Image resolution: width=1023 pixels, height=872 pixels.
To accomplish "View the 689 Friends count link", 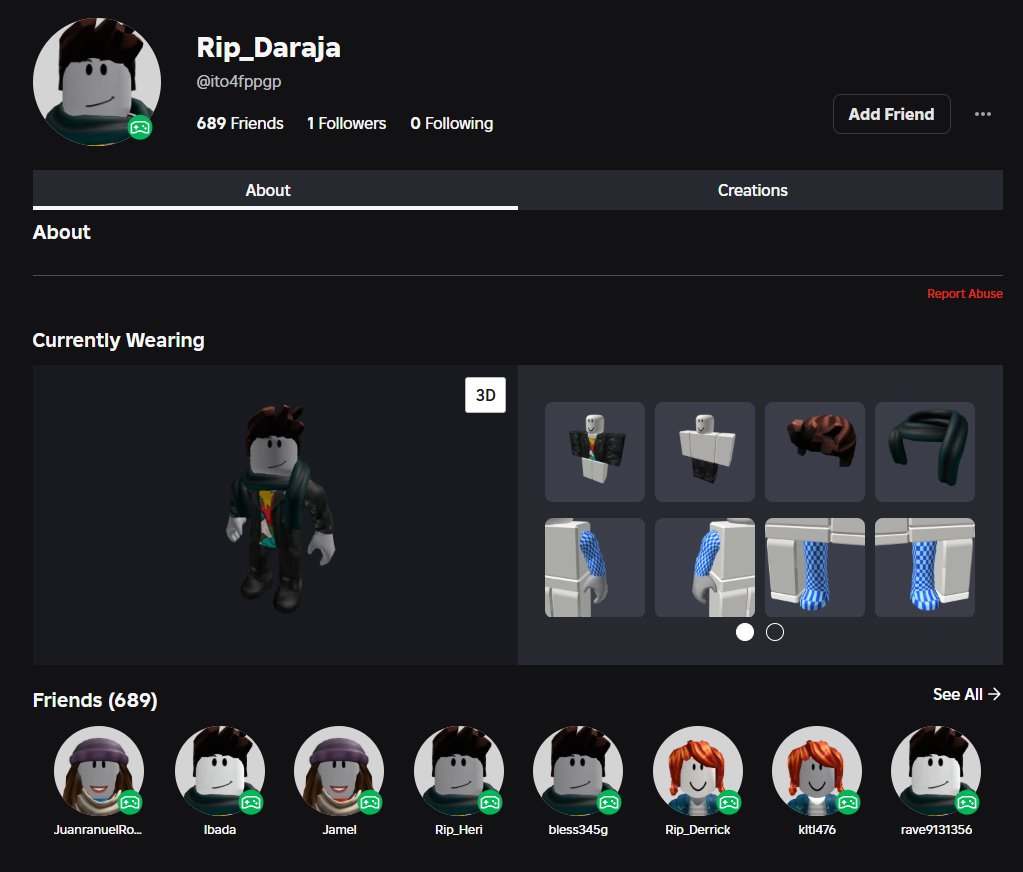I will (x=240, y=123).
